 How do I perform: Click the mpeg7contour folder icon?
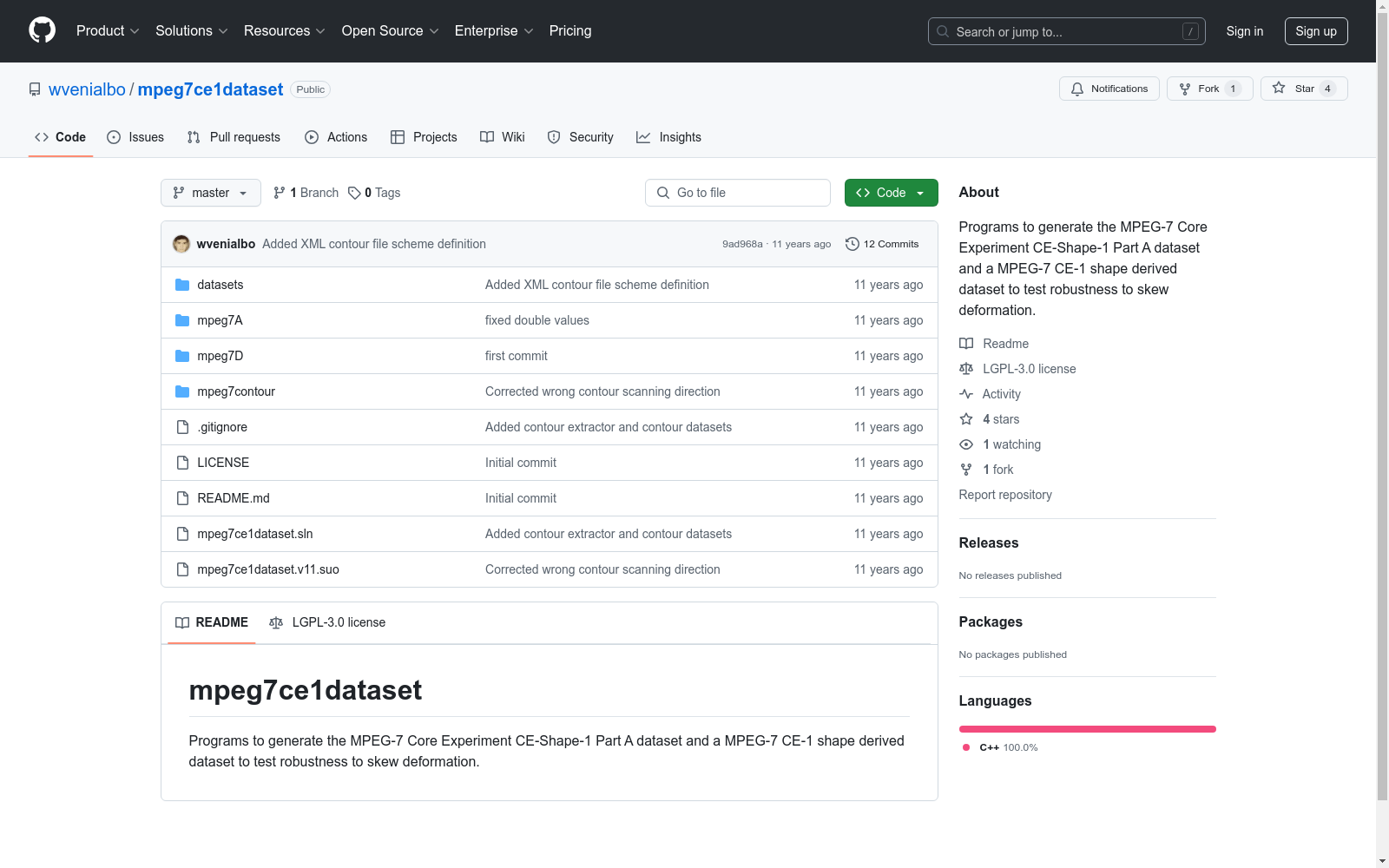click(x=182, y=391)
